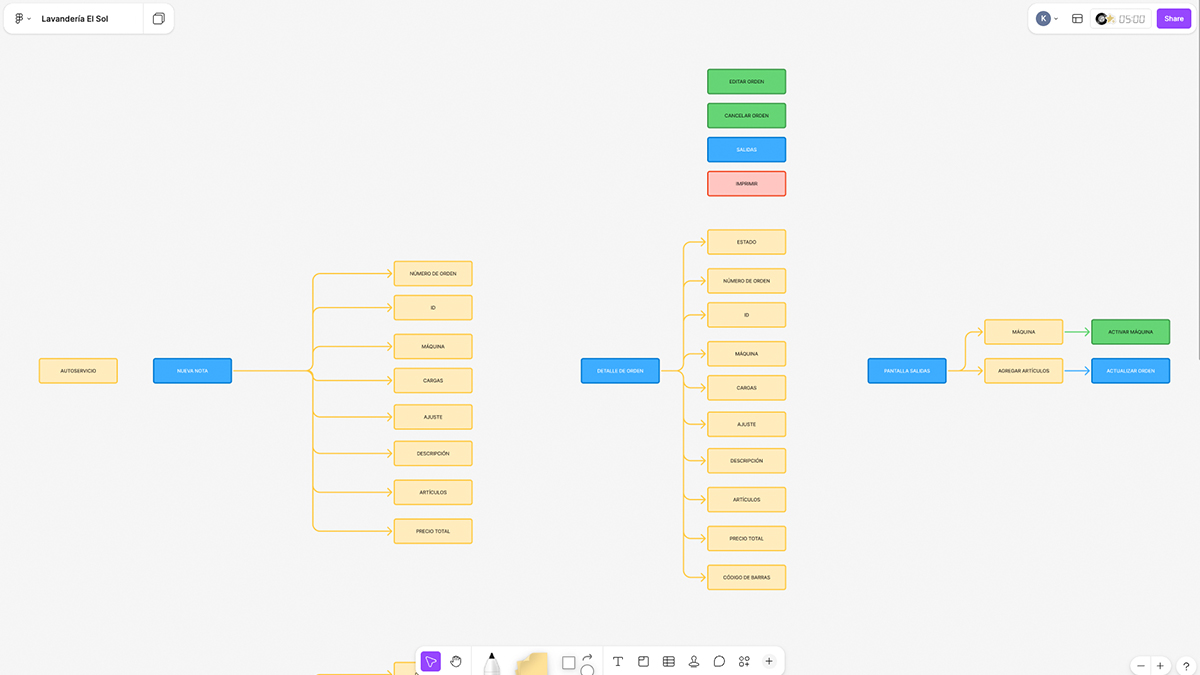The image size is (1200, 675).
Task: Expand the user avatar K dropdown
Action: [x=1047, y=19]
